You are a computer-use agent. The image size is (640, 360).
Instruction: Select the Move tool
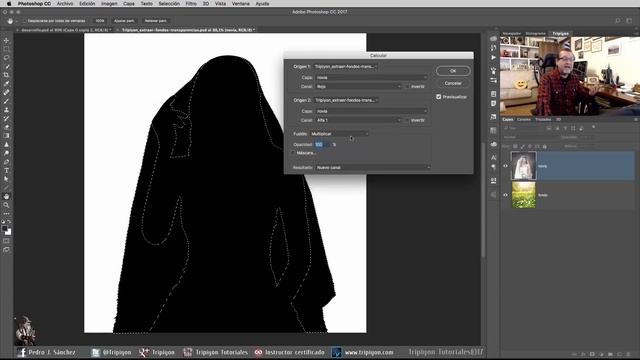6,40
